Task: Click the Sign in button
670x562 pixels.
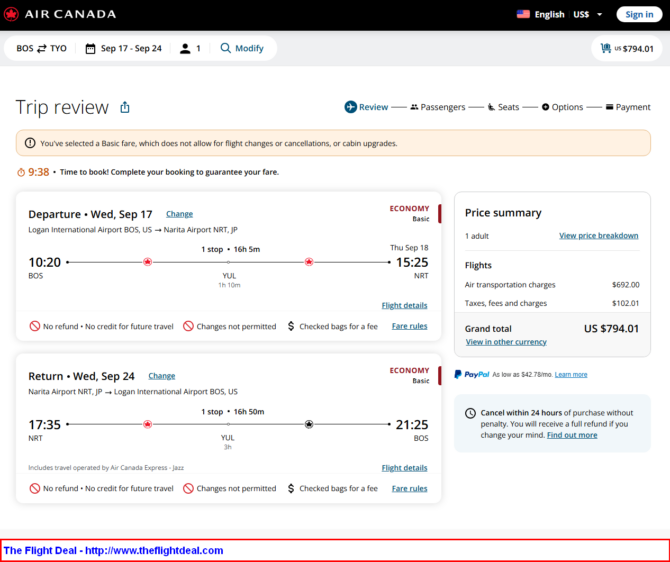Action: [x=639, y=15]
